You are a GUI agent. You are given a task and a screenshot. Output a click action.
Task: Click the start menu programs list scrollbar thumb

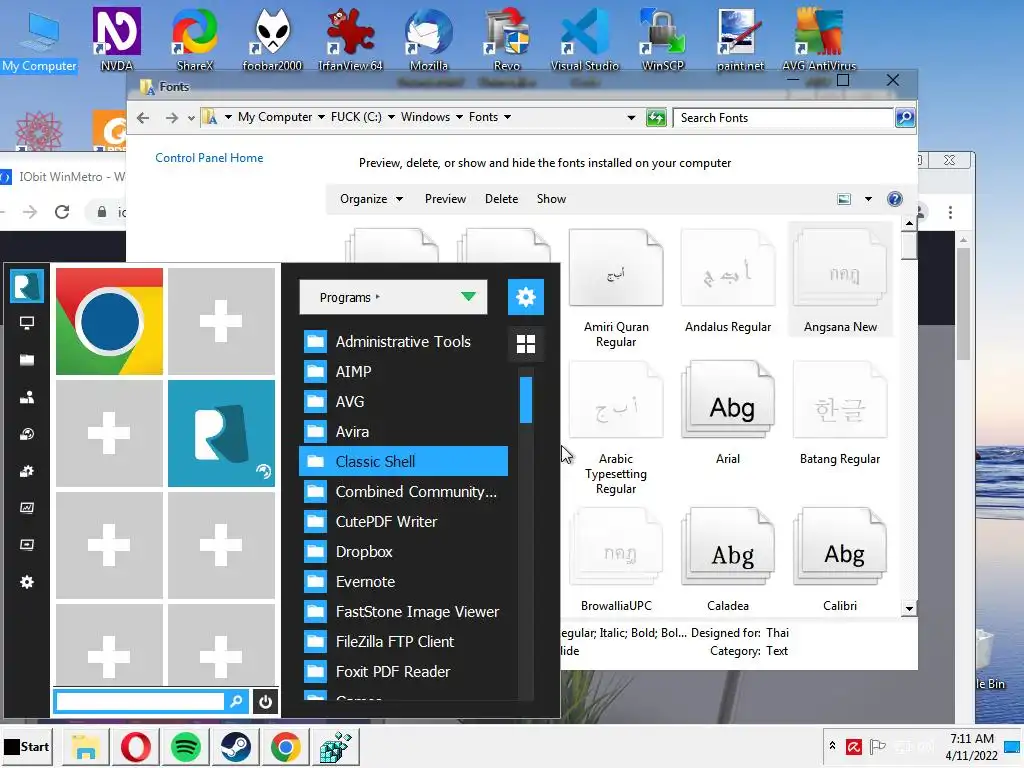click(526, 400)
